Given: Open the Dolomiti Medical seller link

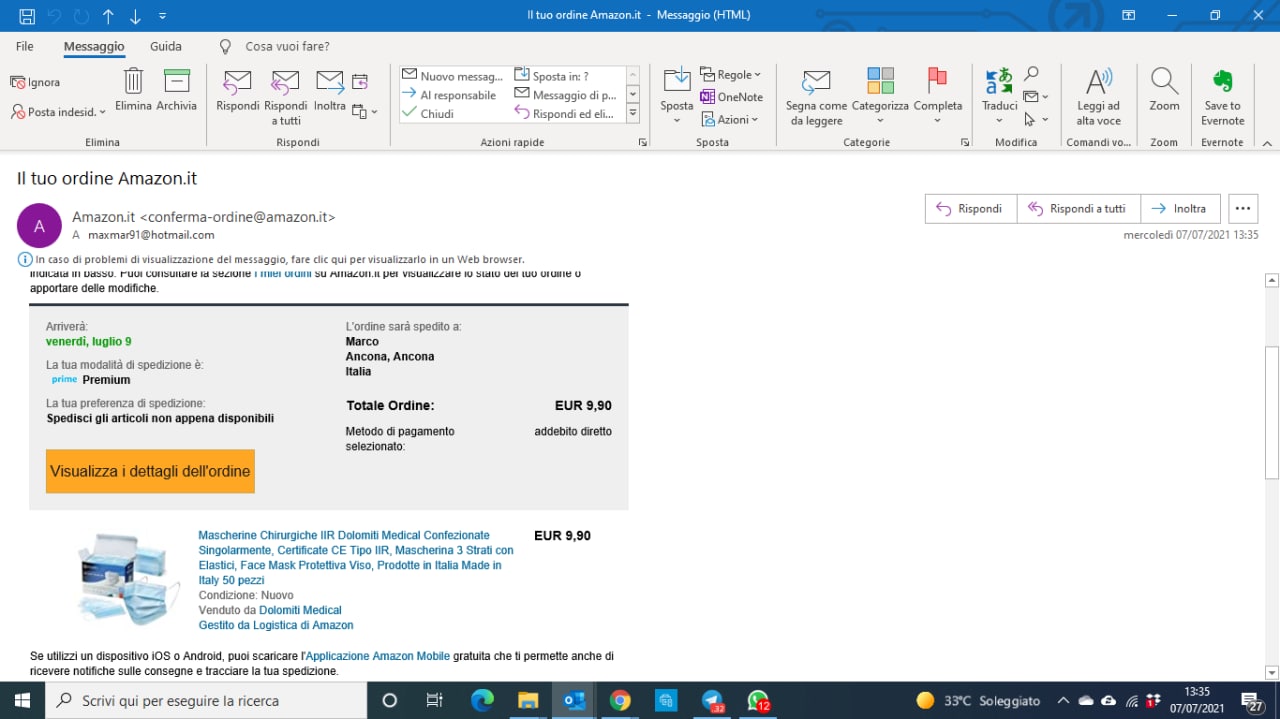Looking at the screenshot, I should coord(300,610).
